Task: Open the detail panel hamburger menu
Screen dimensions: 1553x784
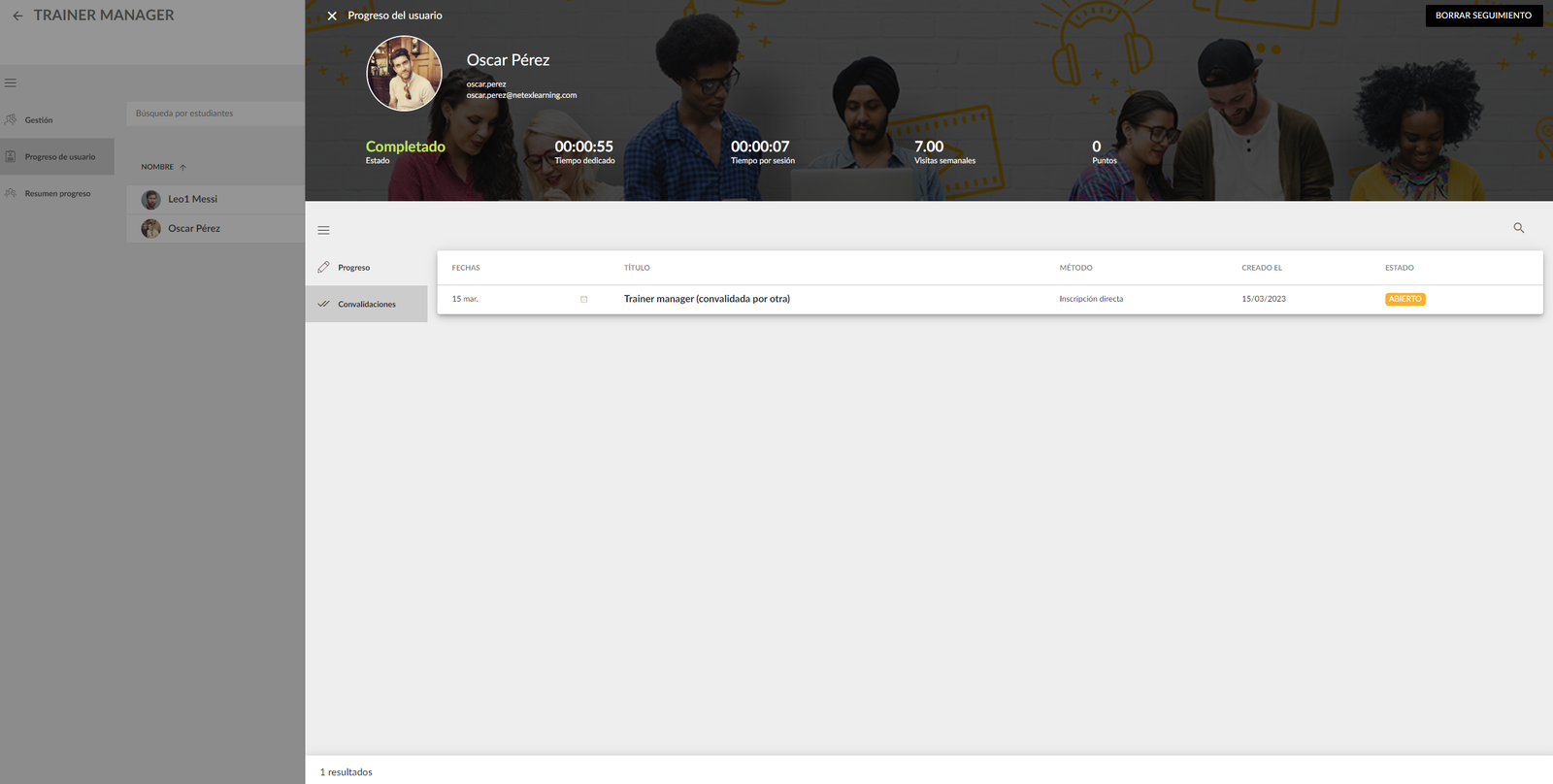Action: pyautogui.click(x=324, y=231)
